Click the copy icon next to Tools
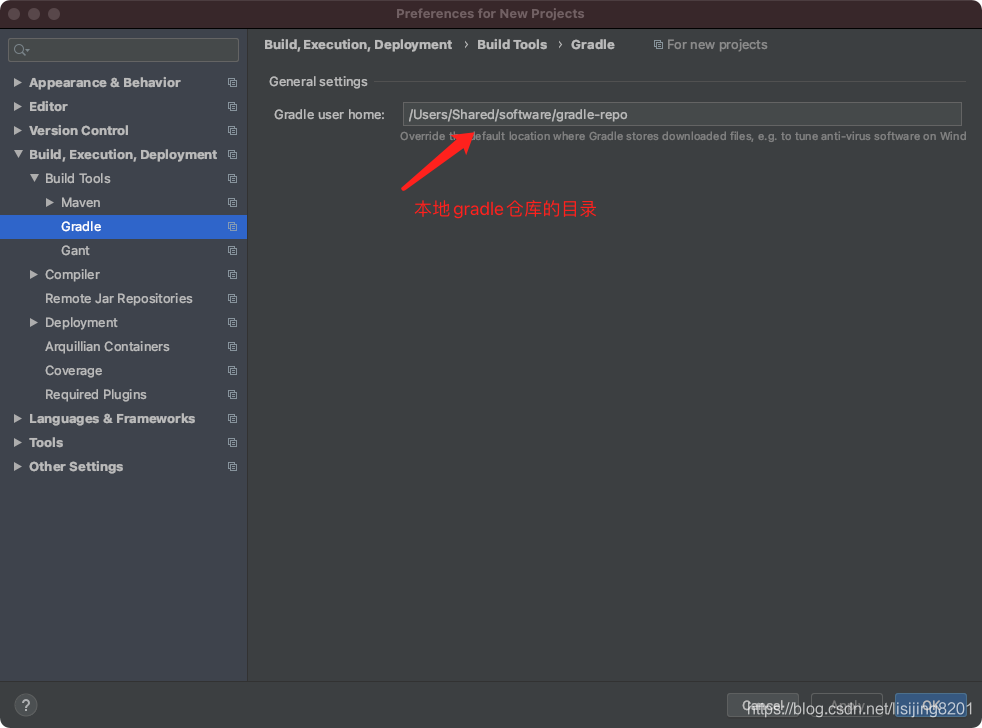The width and height of the screenshot is (982, 728). (x=232, y=443)
